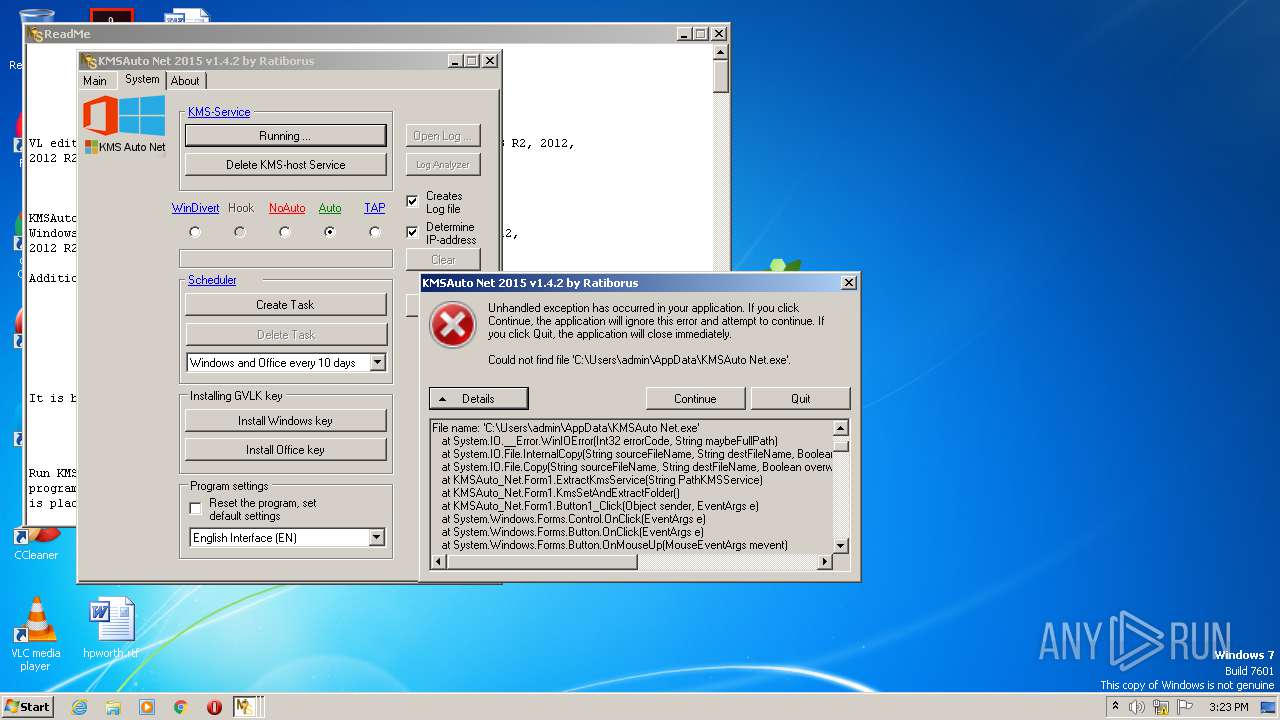
Task: Click scroll-right arrow in error details box
Action: coord(825,562)
